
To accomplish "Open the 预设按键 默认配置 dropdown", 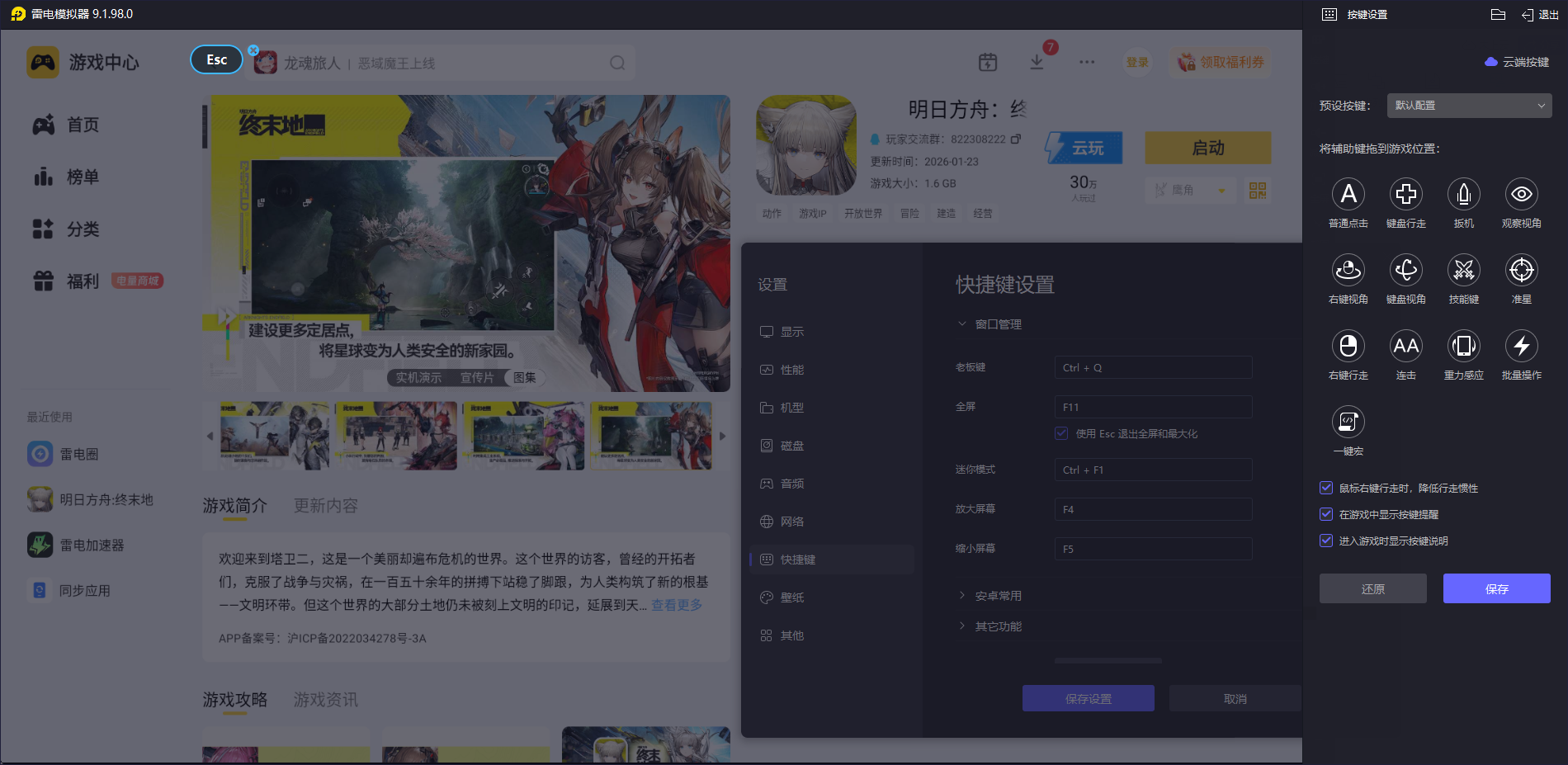I will [x=1469, y=106].
